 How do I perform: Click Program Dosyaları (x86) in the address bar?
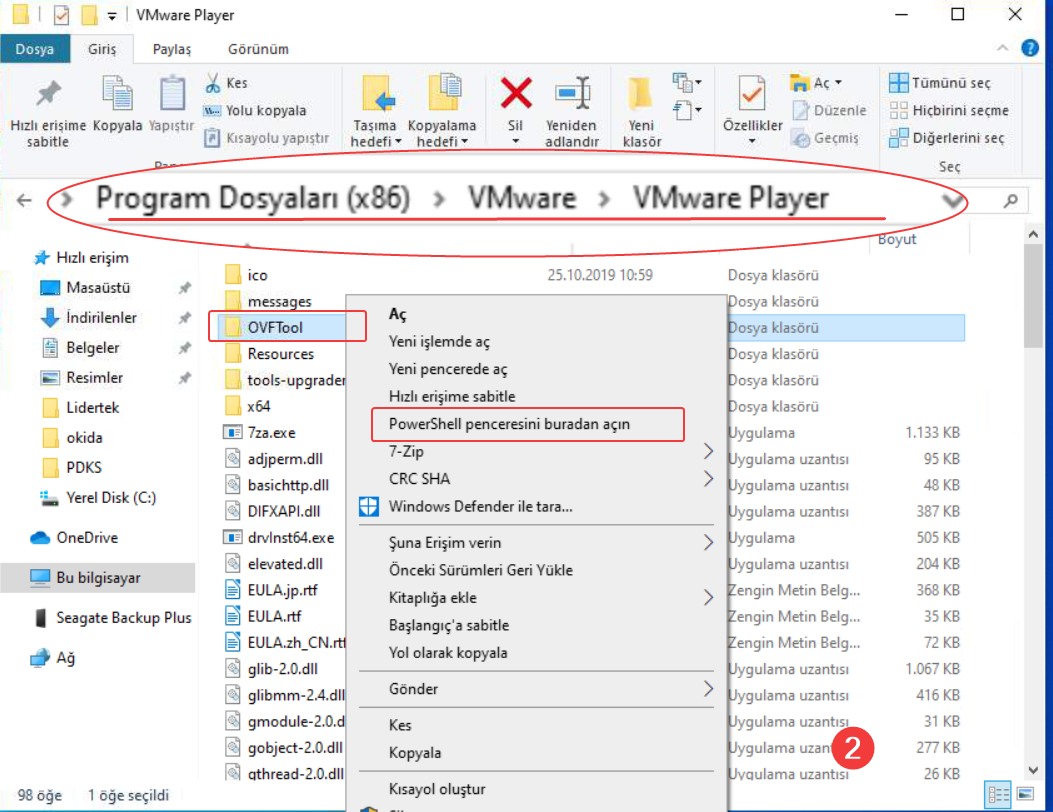(x=253, y=198)
